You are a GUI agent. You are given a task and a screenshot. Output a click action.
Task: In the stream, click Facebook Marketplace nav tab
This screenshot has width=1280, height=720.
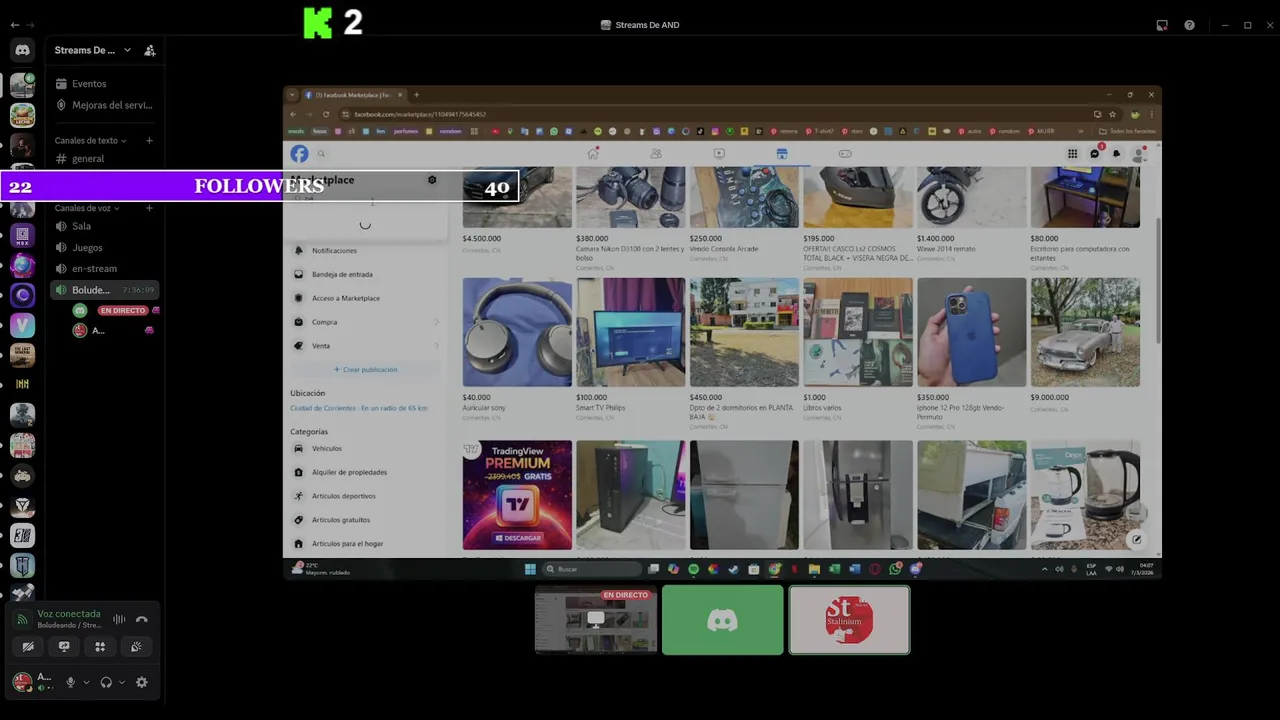pyautogui.click(x=782, y=153)
